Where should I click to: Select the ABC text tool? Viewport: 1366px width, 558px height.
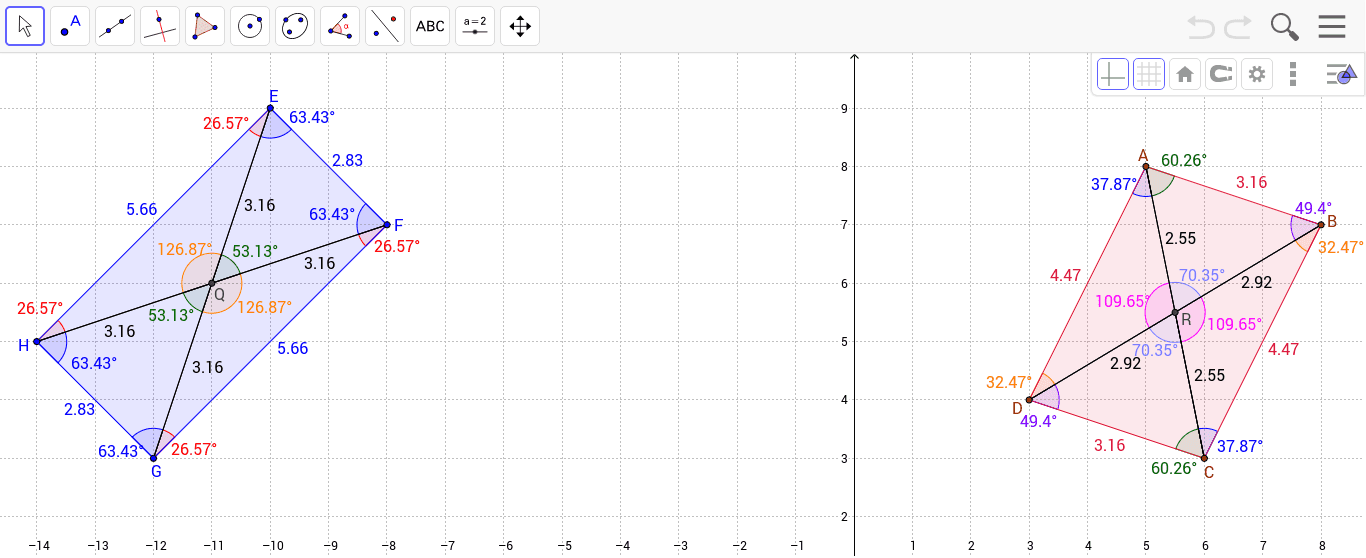click(x=430, y=26)
